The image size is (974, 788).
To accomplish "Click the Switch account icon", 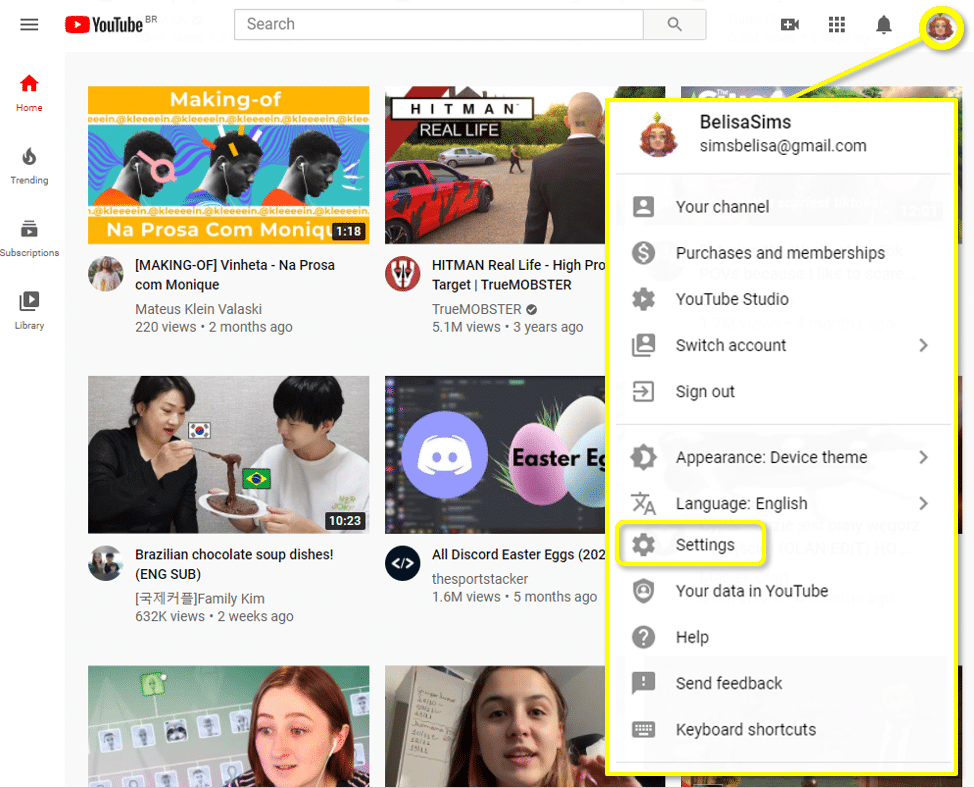I will point(643,345).
